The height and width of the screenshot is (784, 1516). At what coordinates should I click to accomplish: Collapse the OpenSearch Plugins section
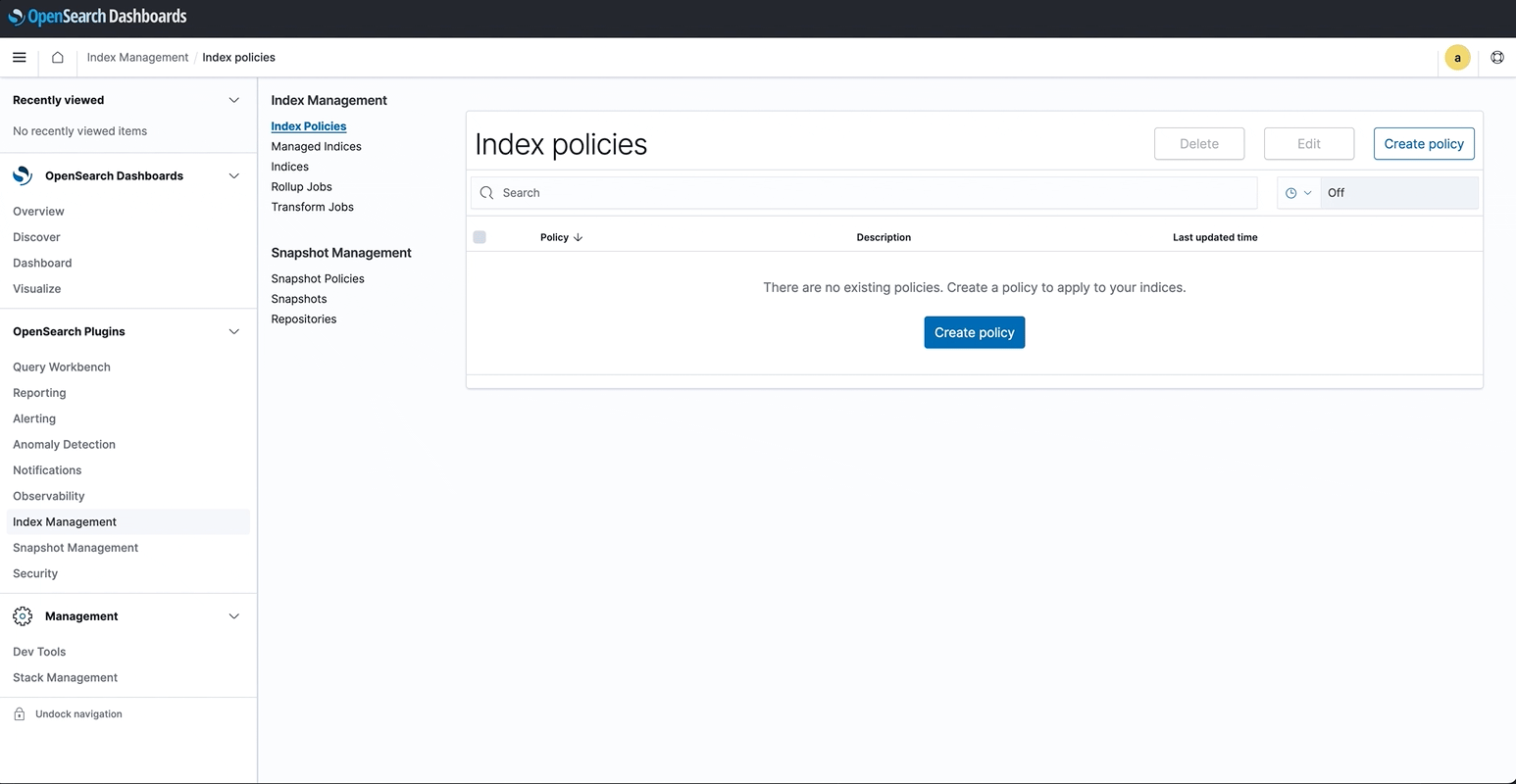[233, 332]
